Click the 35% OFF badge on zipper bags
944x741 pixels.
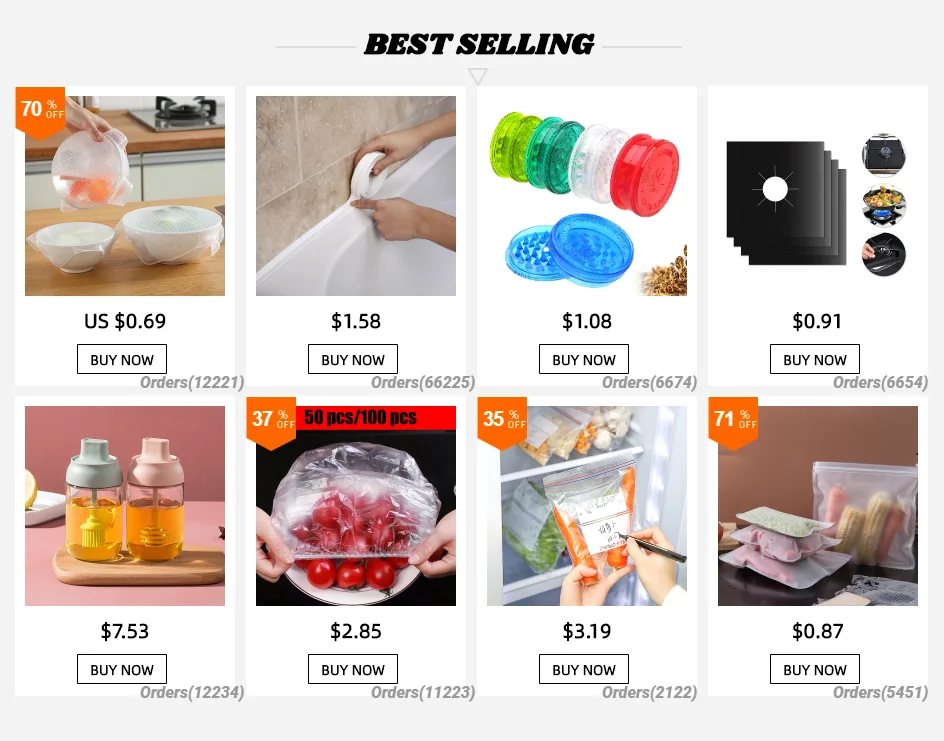502,421
